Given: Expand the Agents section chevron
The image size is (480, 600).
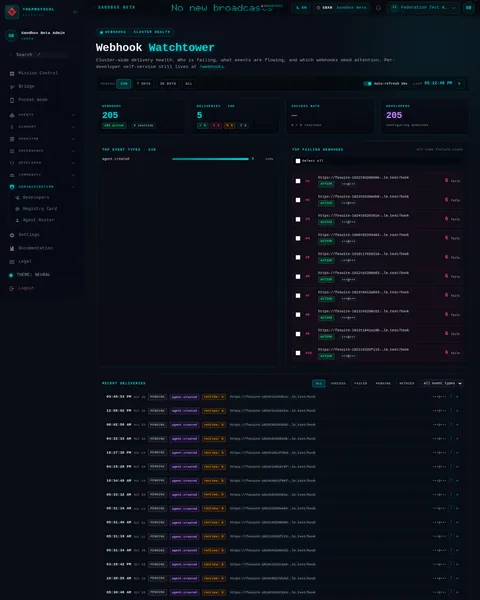Looking at the screenshot, I should pos(73,115).
